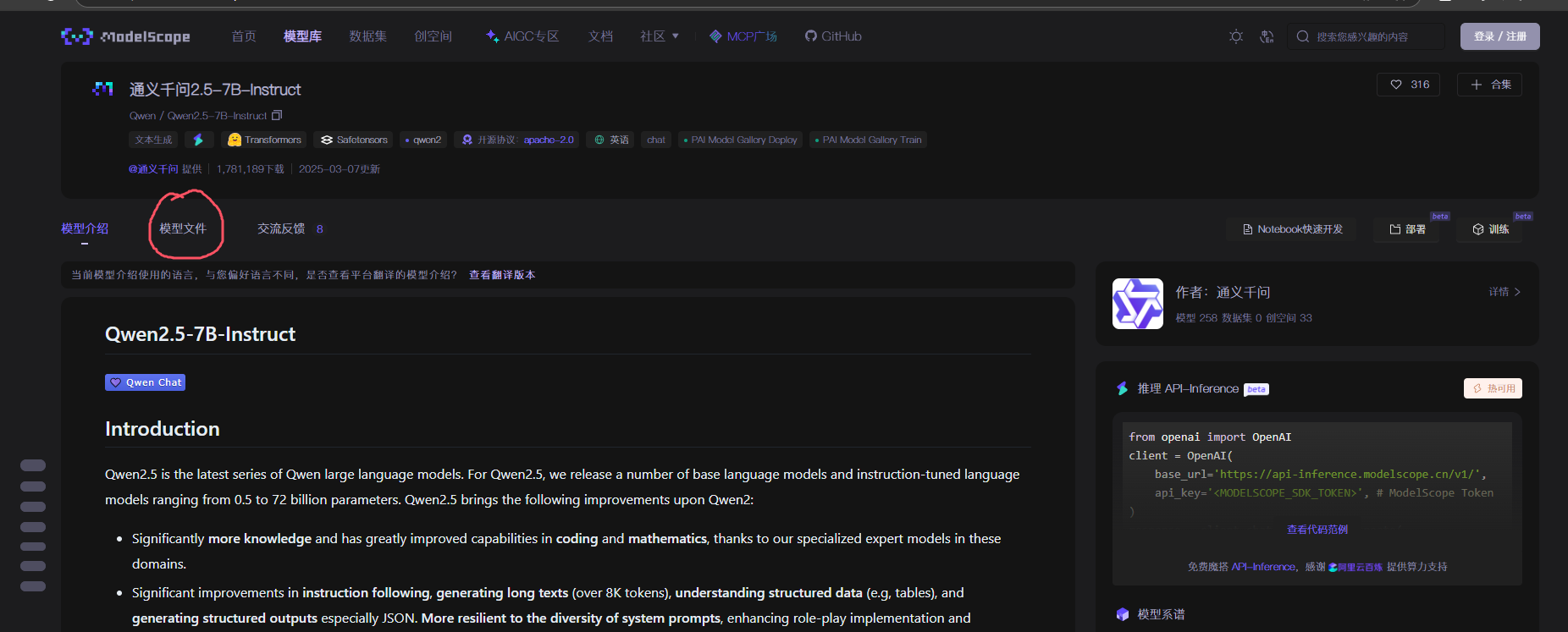Add model to 合集 with plus button
The width and height of the screenshot is (1568, 632).
point(1489,85)
